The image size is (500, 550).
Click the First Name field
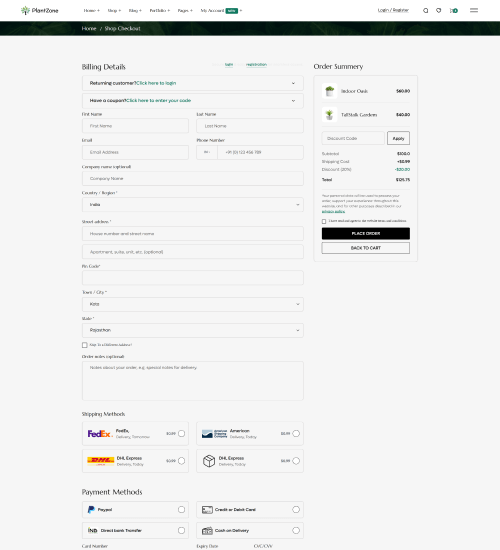(x=135, y=126)
